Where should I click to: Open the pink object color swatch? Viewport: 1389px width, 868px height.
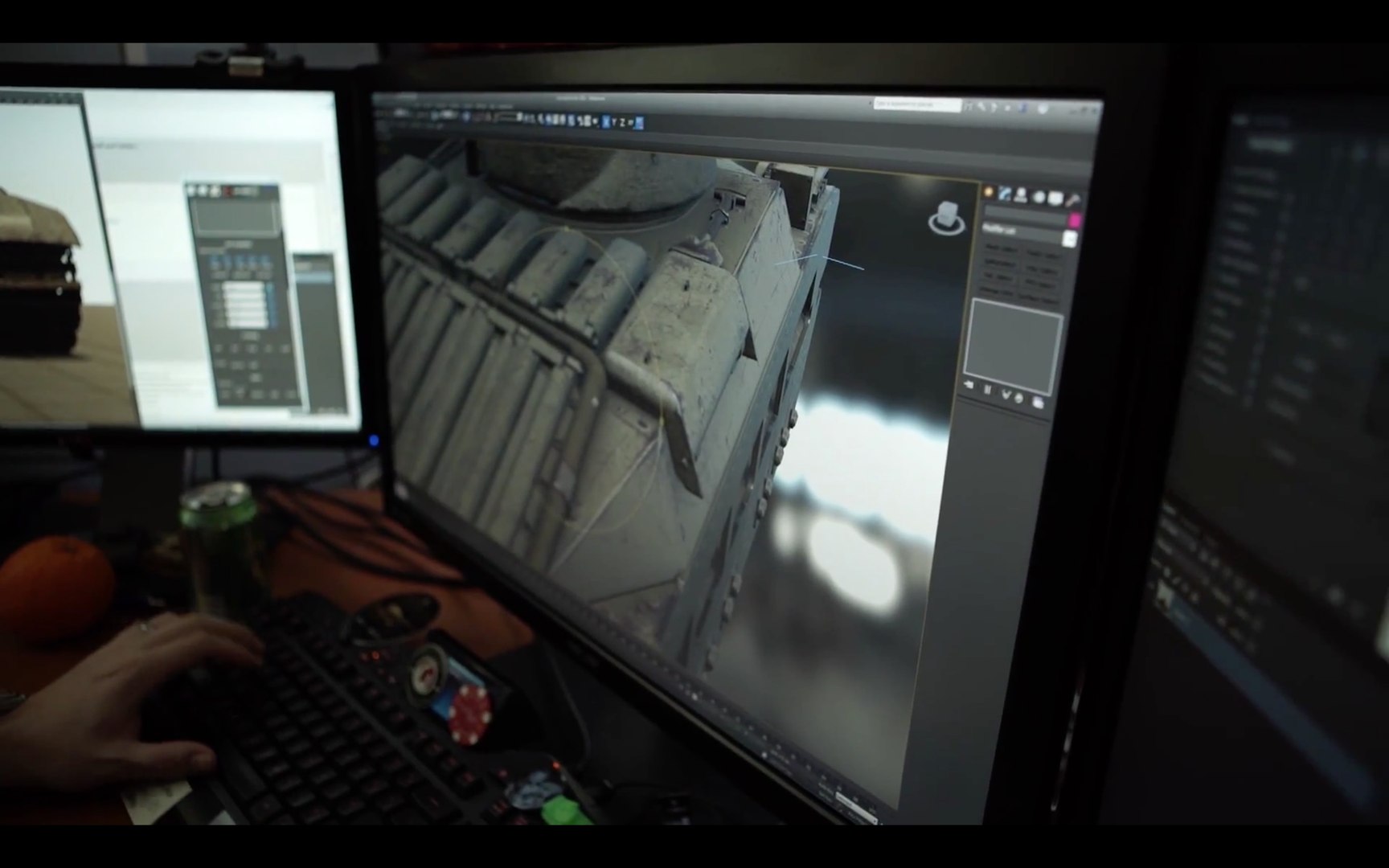(x=1075, y=220)
